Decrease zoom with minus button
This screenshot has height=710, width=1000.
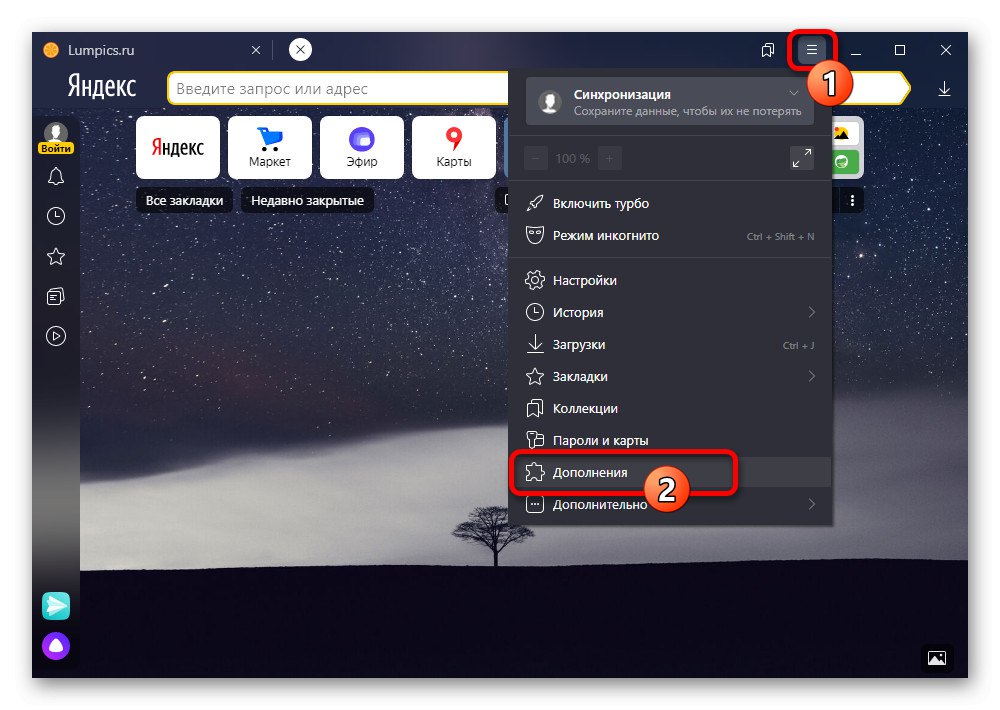point(536,158)
